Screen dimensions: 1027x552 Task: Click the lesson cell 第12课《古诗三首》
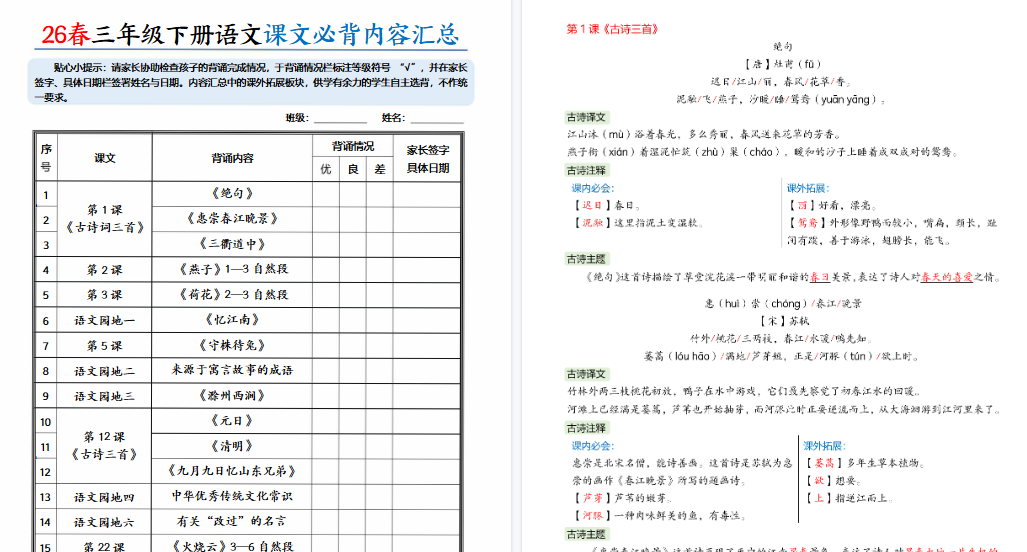(x=105, y=445)
